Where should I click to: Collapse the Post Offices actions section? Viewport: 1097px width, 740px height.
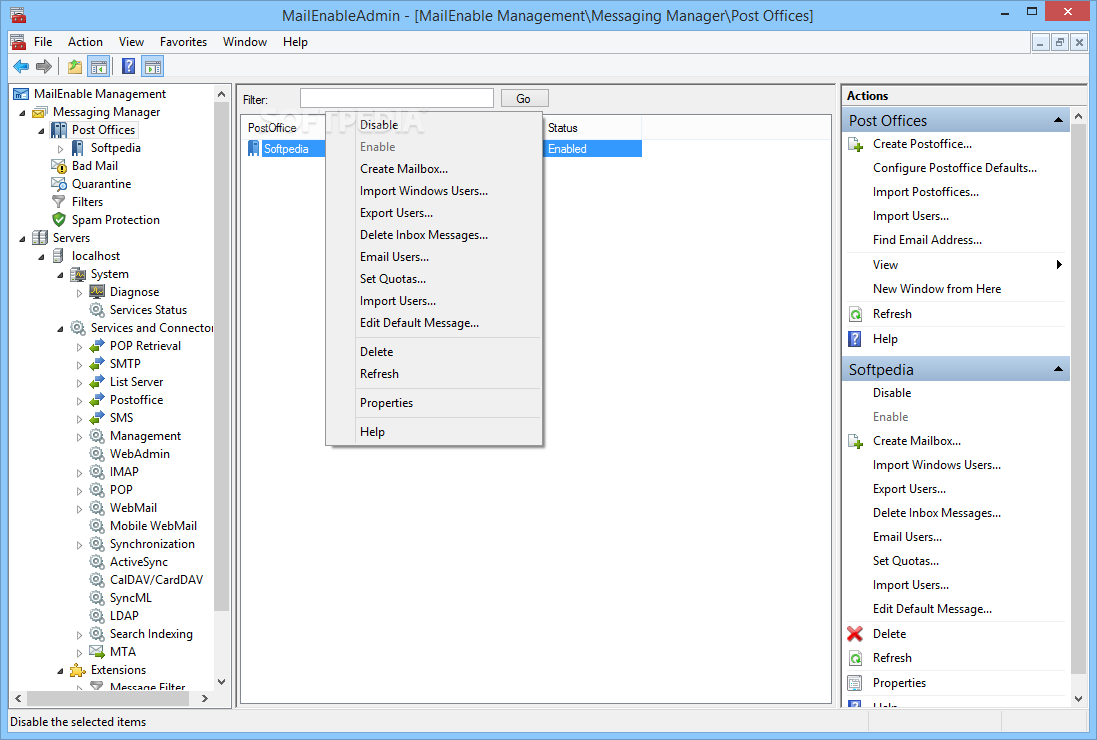(1059, 120)
